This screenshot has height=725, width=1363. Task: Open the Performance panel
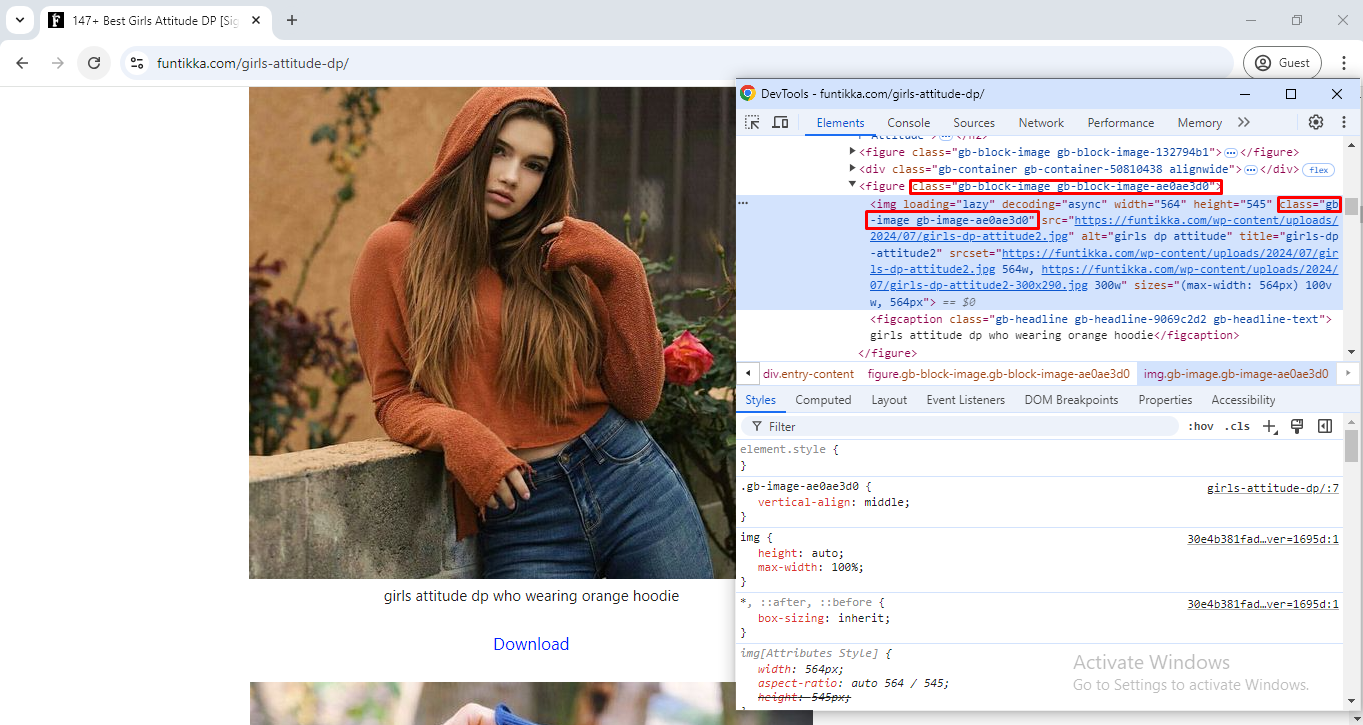pos(1120,123)
